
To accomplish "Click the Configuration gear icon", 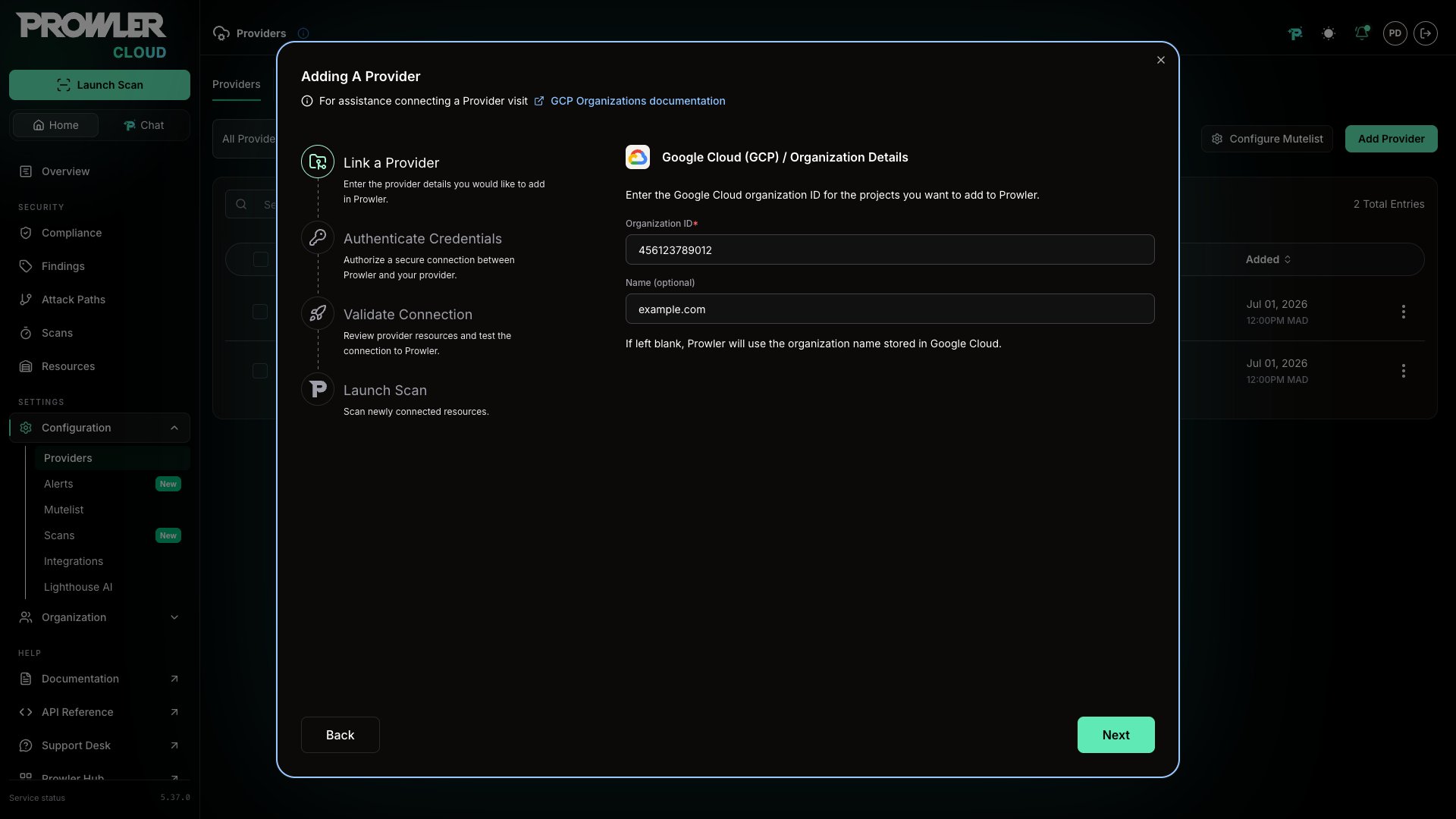I will tap(26, 428).
